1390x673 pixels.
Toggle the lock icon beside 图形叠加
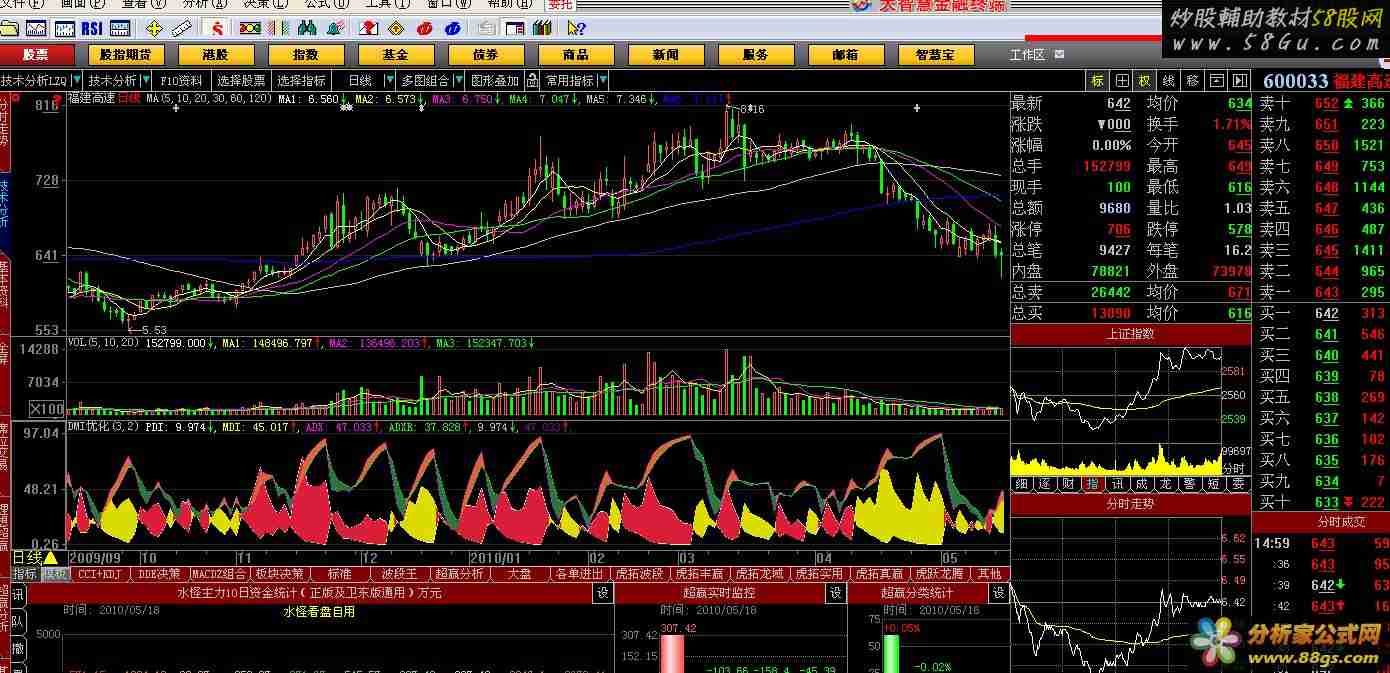[530, 81]
